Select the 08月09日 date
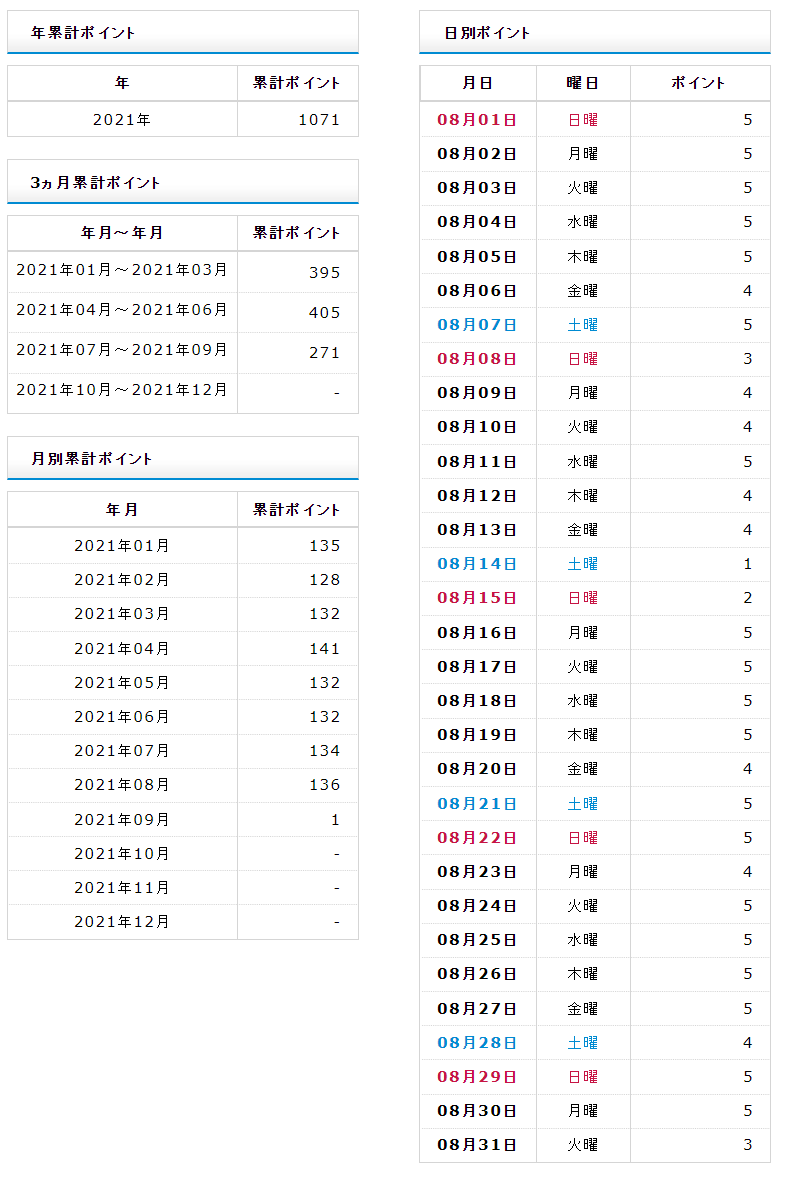Screen dimensions: 790x1179 click(477, 392)
